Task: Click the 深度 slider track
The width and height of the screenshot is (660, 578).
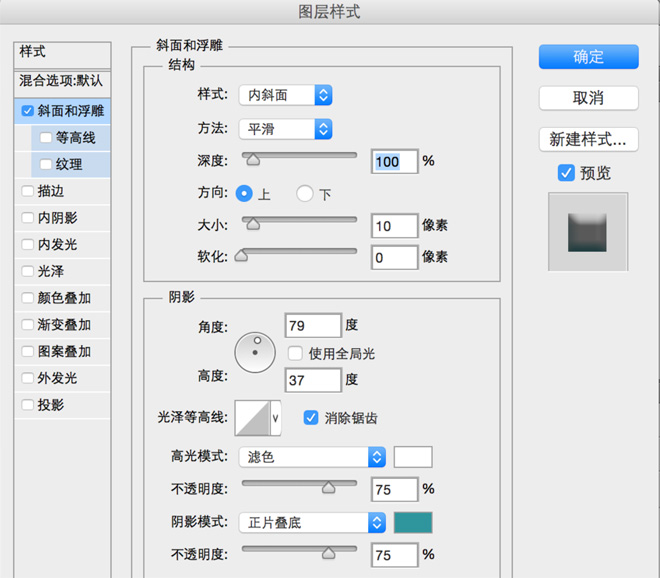Action: [300, 155]
